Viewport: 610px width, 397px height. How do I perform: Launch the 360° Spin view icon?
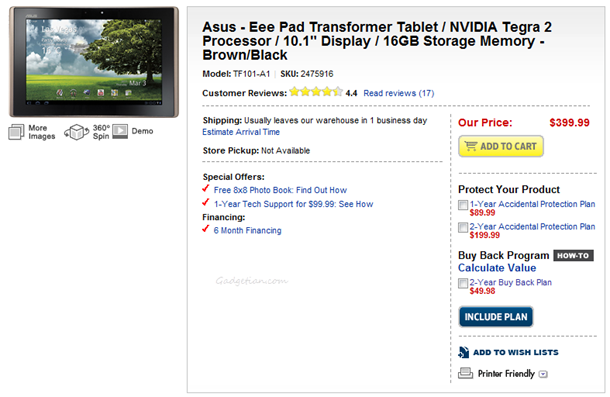point(77,132)
